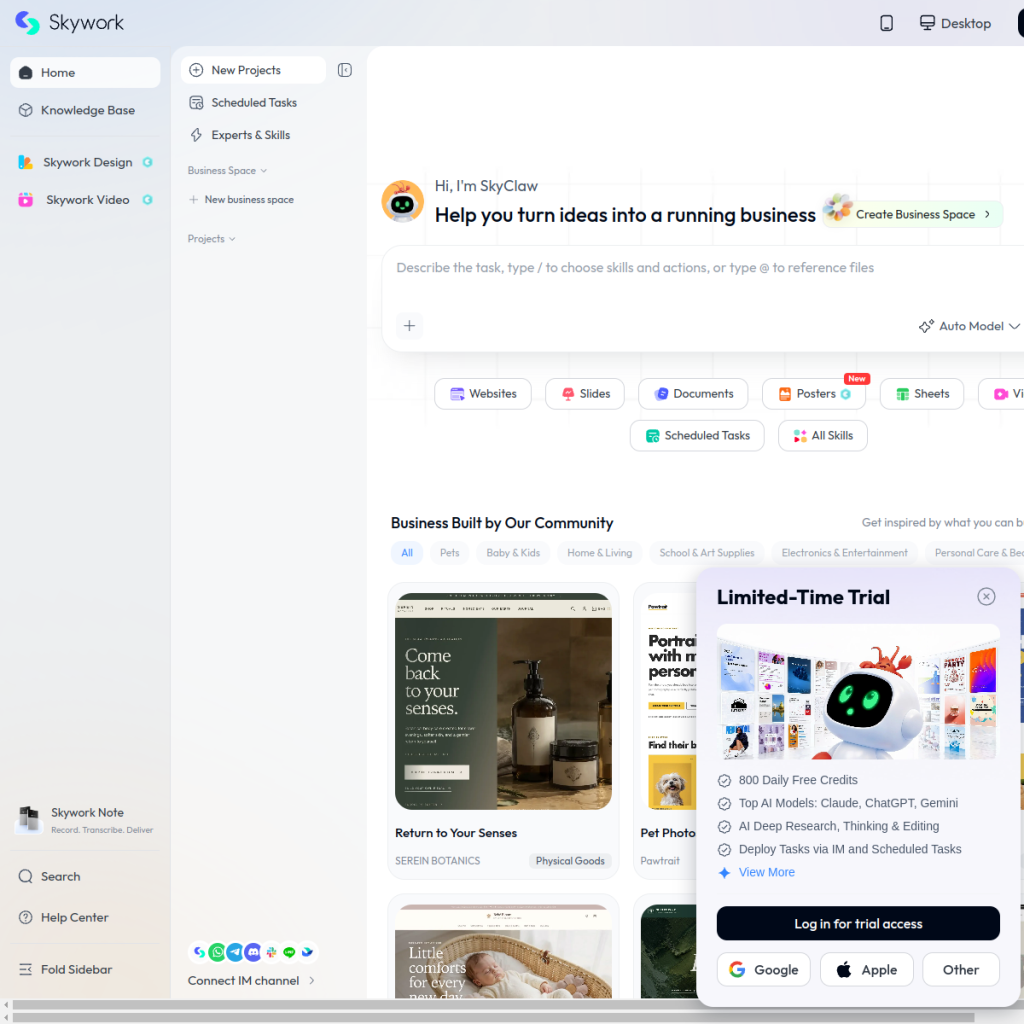This screenshot has width=1024, height=1024.
Task: Select the Scheduled Tasks chip below input
Action: (x=697, y=436)
